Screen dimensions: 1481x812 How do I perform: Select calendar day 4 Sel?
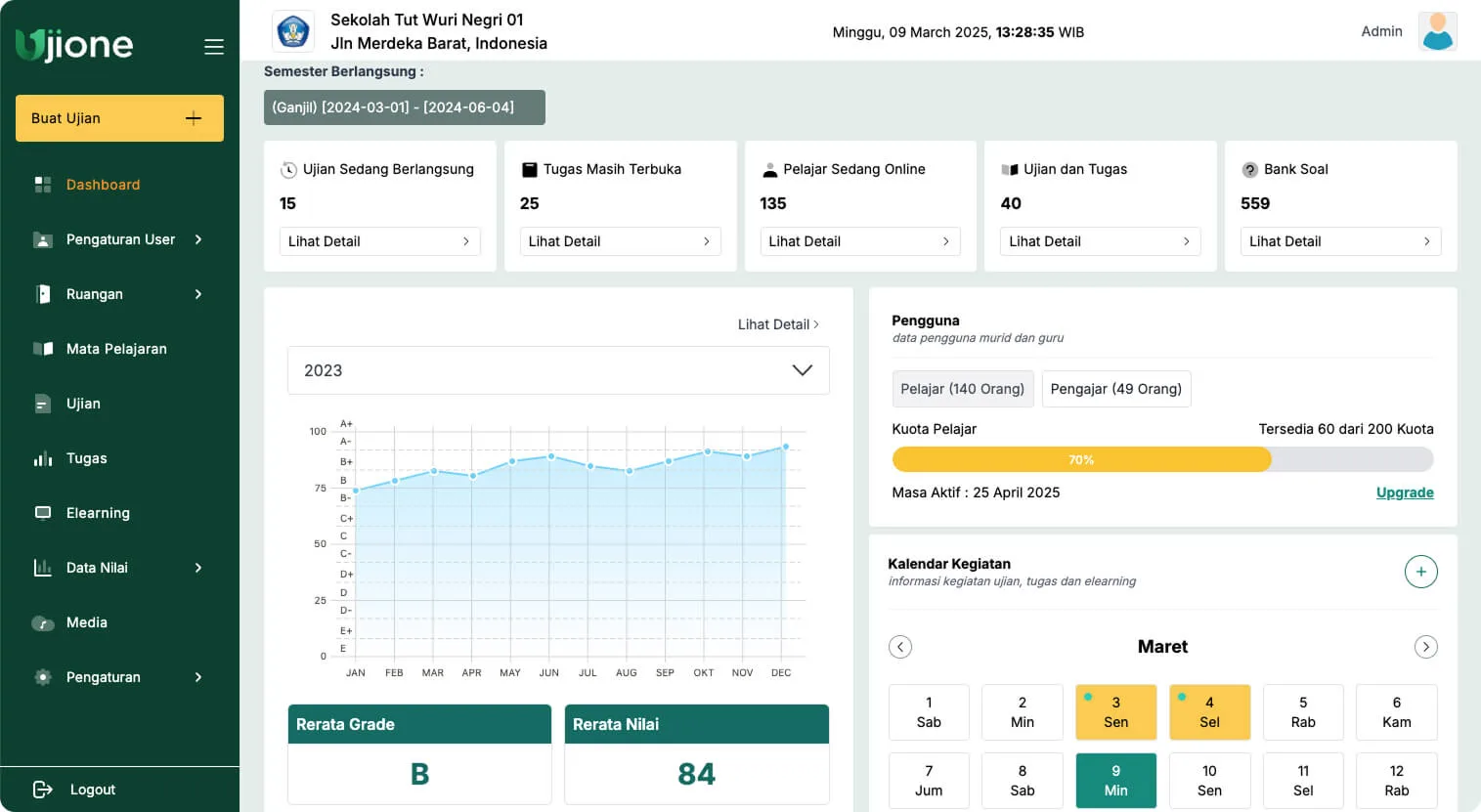click(x=1209, y=712)
